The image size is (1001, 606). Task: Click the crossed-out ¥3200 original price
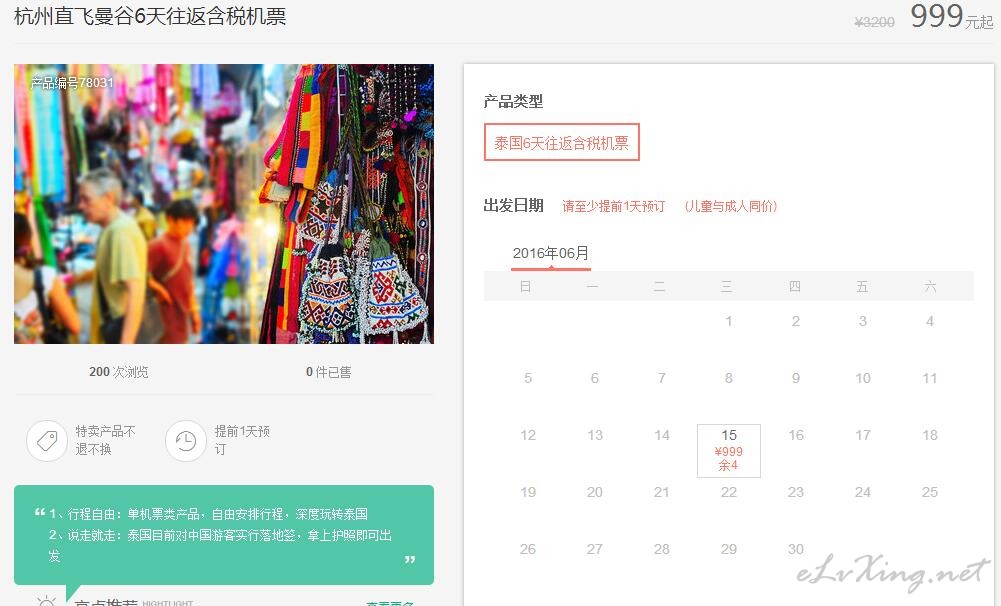click(875, 22)
